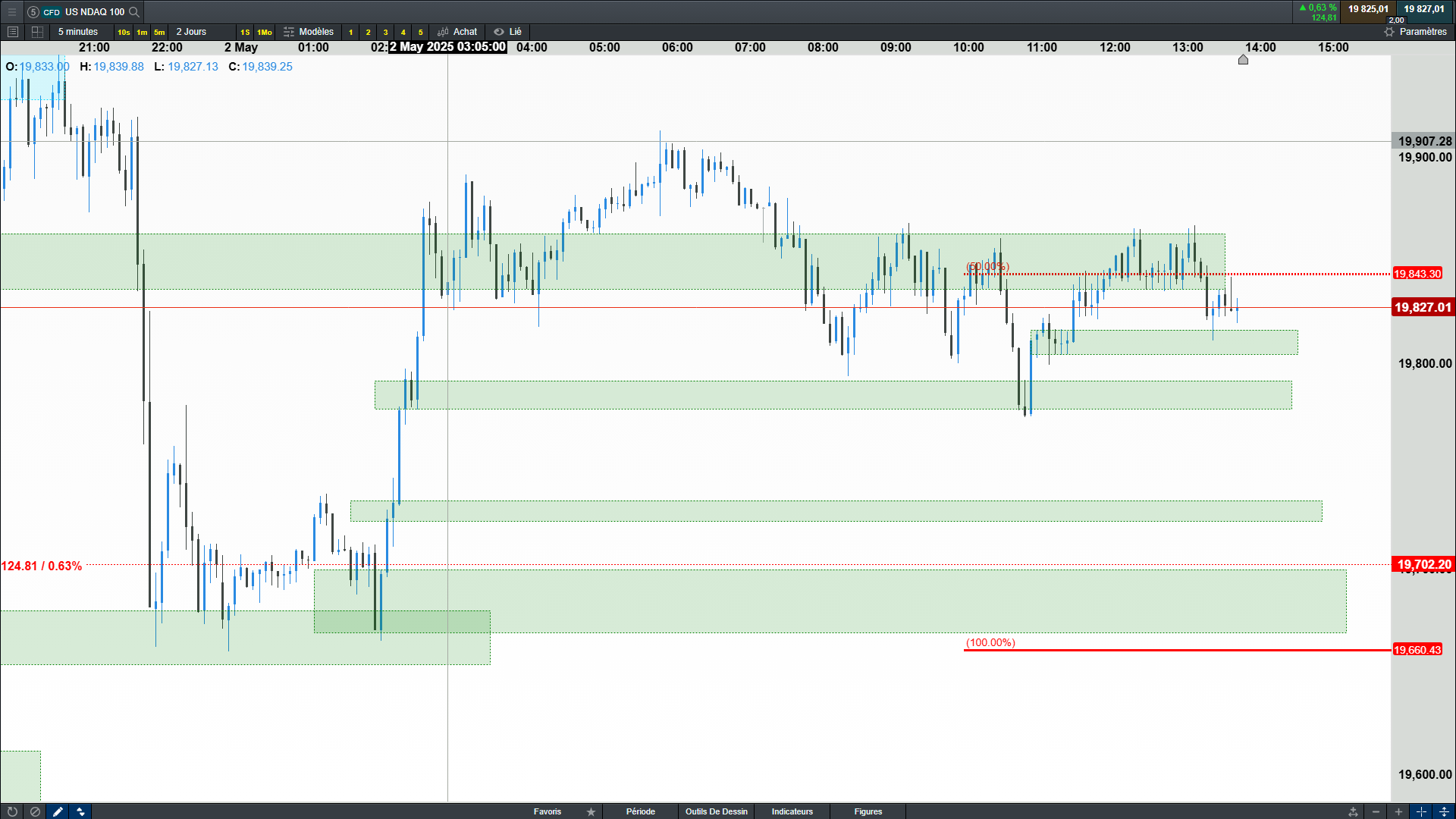1456x819 pixels.
Task: Click the refresh arrow icon in bottom bar
Action: [x=12, y=811]
